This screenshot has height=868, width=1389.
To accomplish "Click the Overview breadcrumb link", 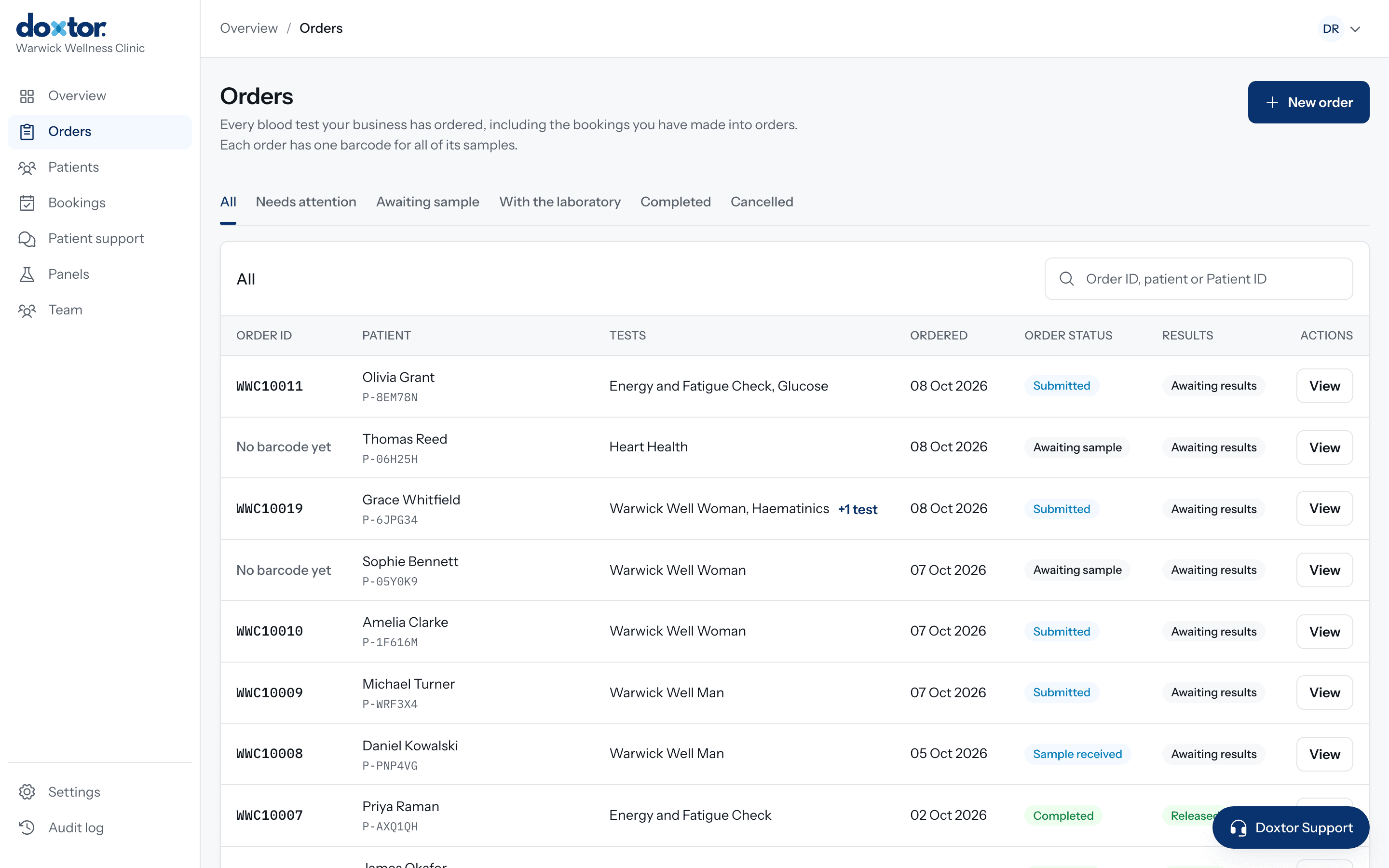I will pos(248,28).
